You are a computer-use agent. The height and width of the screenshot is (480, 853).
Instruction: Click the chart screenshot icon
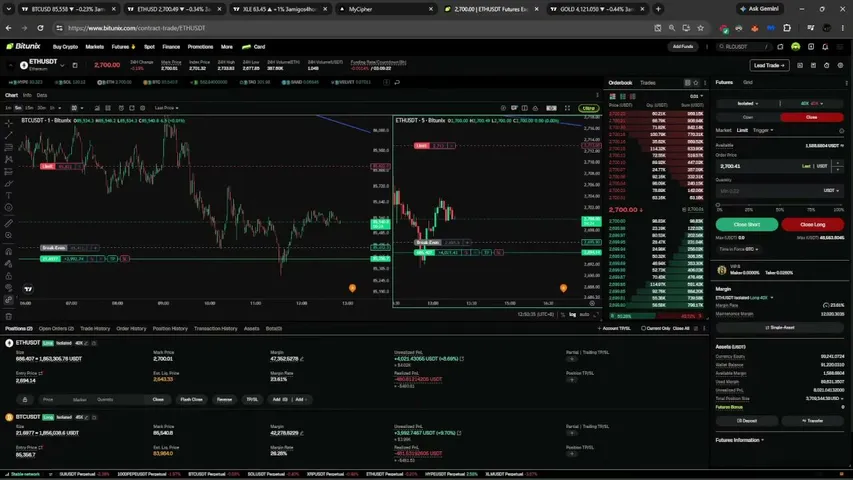coord(132,108)
